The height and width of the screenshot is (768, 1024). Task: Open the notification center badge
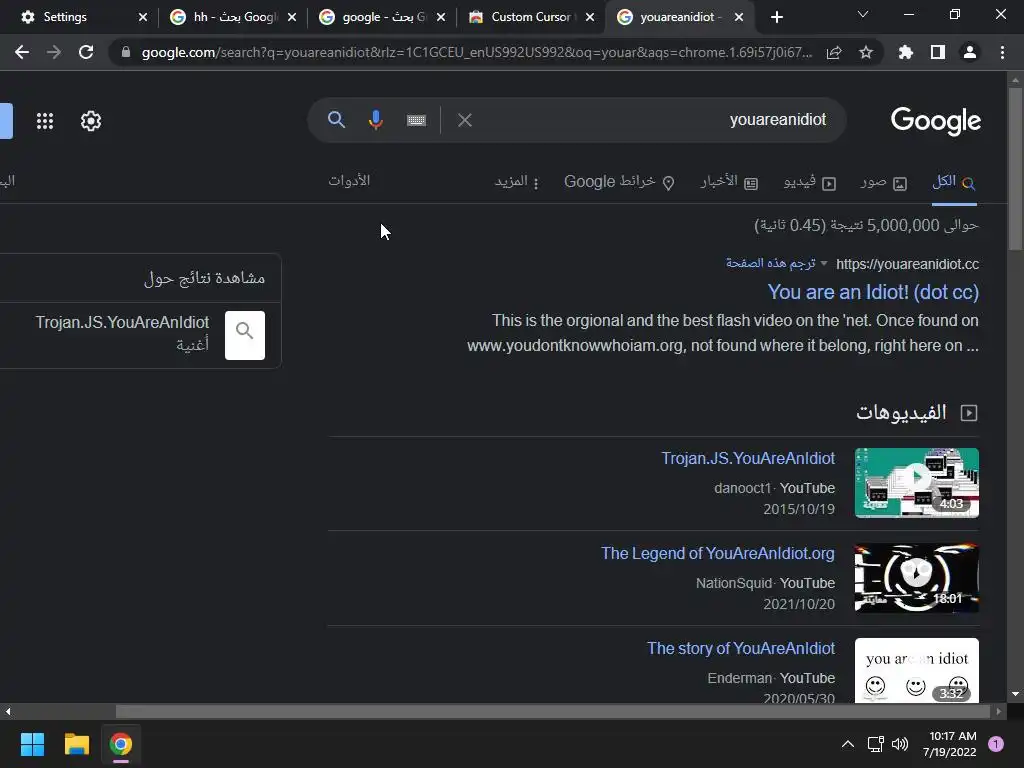996,744
